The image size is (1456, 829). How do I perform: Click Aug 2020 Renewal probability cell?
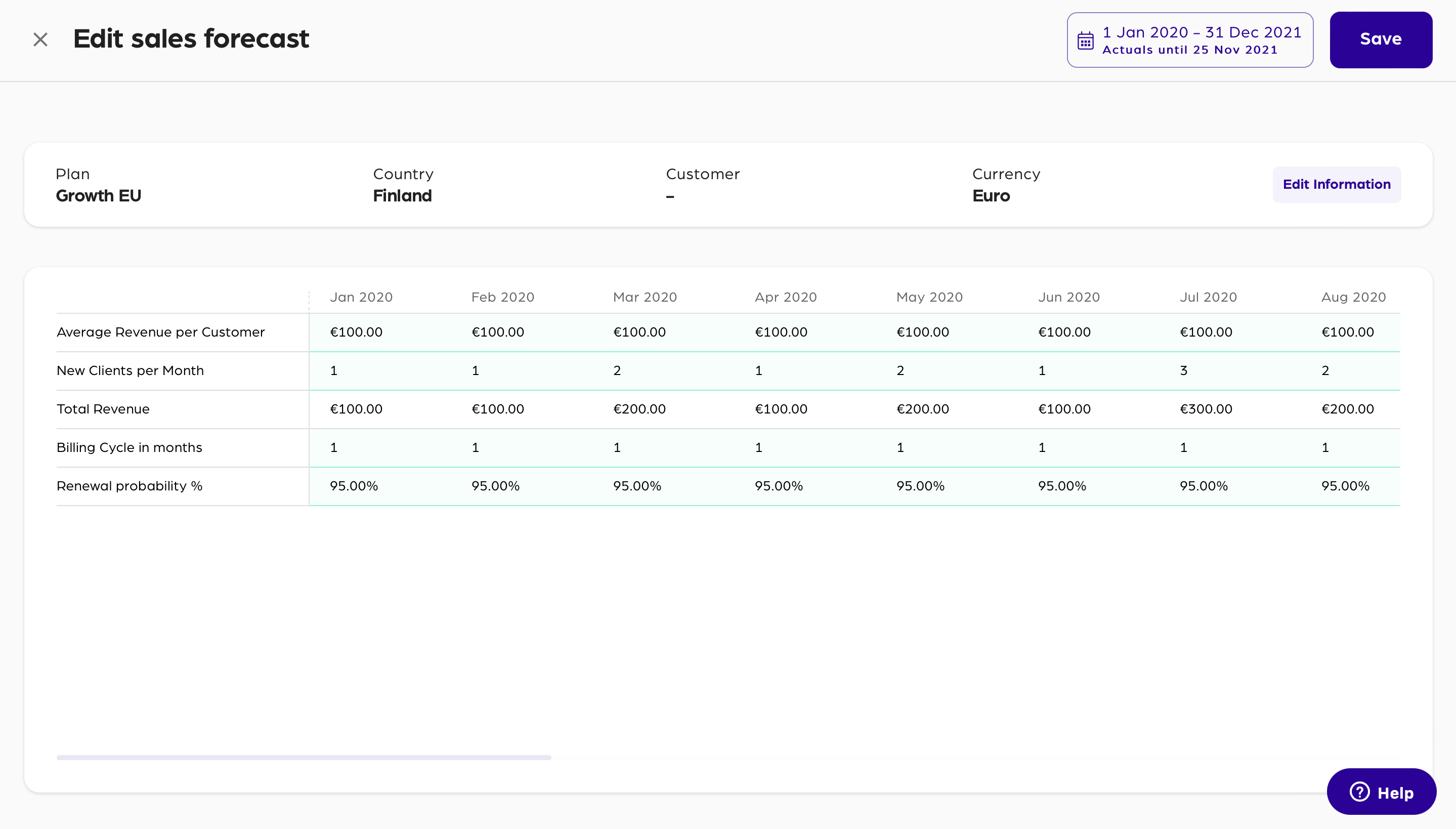[1345, 486]
